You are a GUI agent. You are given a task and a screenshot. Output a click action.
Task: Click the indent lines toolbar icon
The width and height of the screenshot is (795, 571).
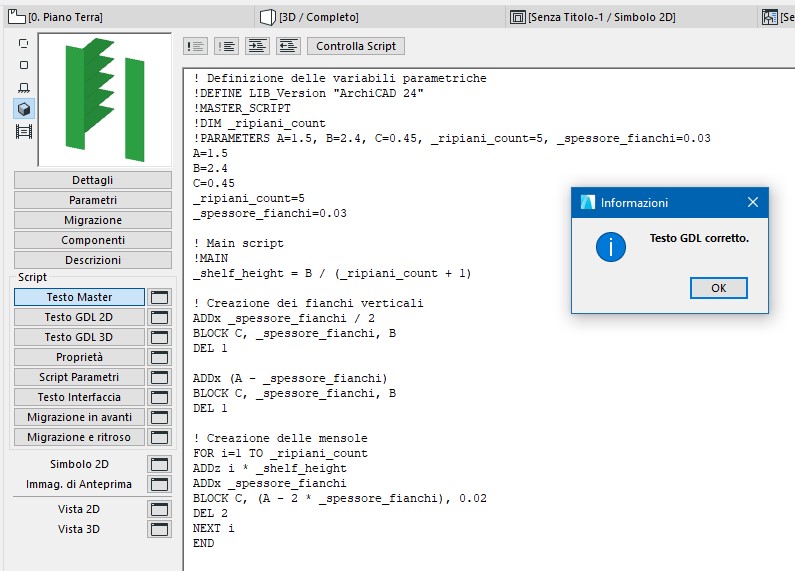[x=258, y=46]
